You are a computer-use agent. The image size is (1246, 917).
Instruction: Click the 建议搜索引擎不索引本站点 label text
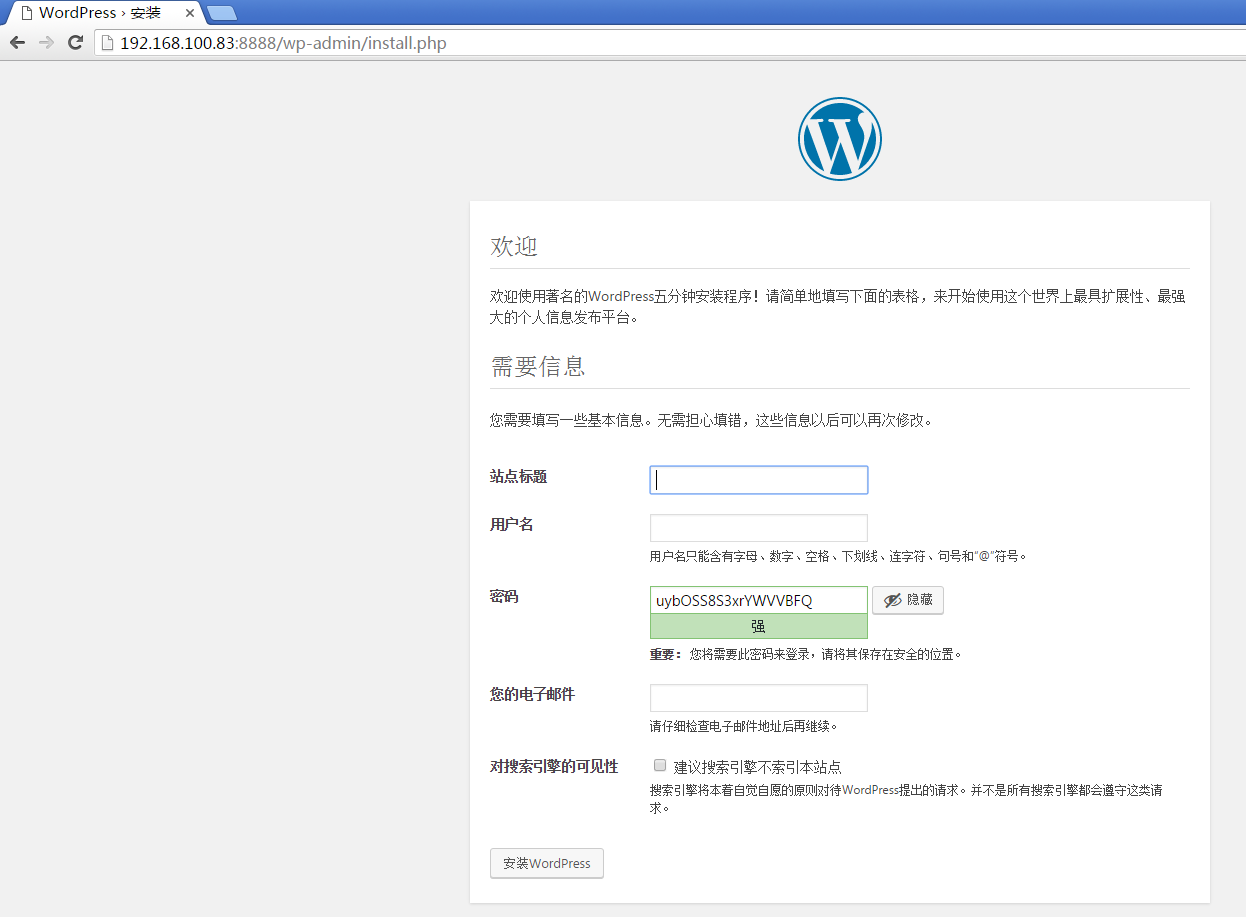[758, 767]
